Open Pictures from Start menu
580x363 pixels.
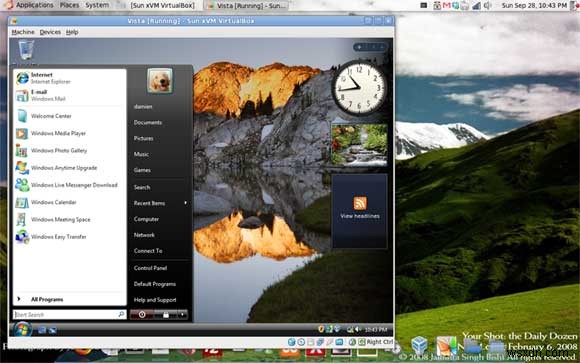coord(144,138)
